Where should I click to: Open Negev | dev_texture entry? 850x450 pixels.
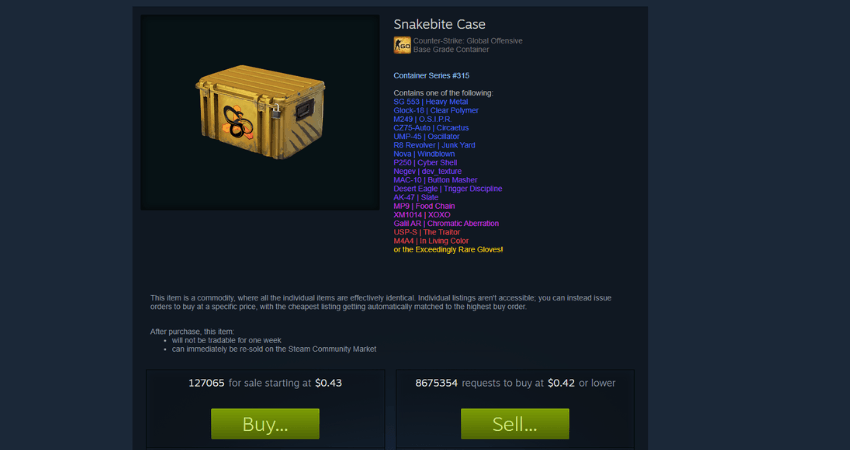pyautogui.click(x=427, y=171)
